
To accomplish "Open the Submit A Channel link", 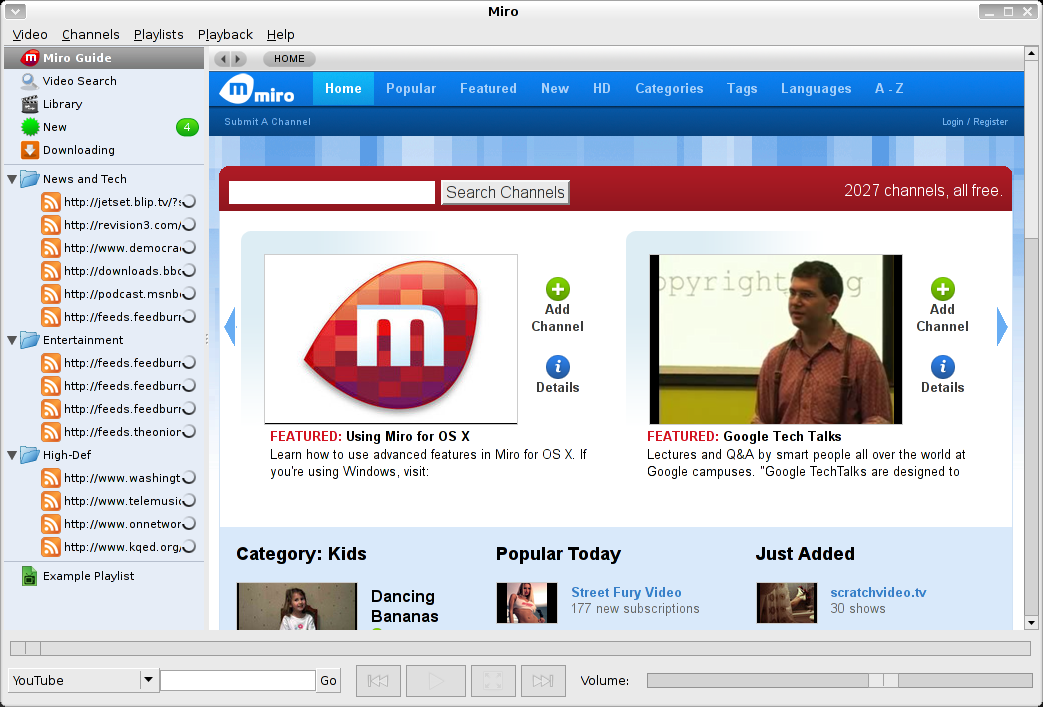I will point(267,122).
